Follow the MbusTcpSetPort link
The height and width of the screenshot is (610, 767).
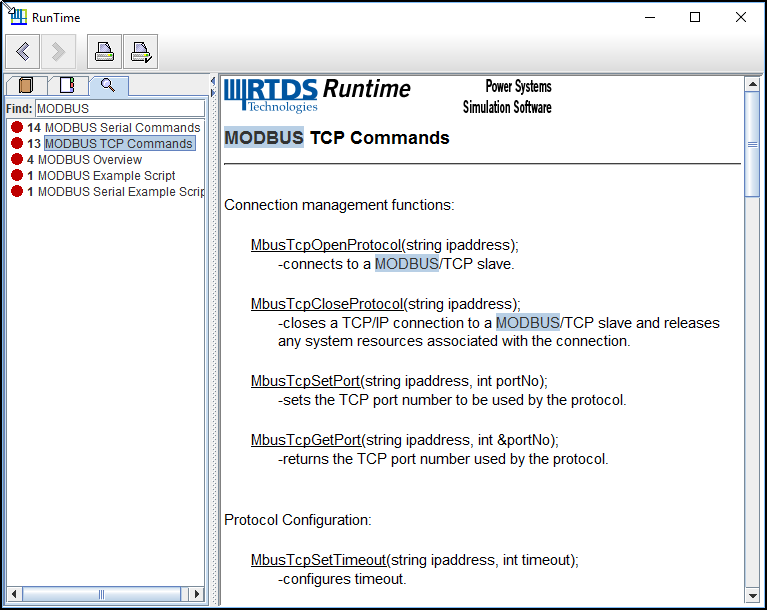click(x=306, y=381)
